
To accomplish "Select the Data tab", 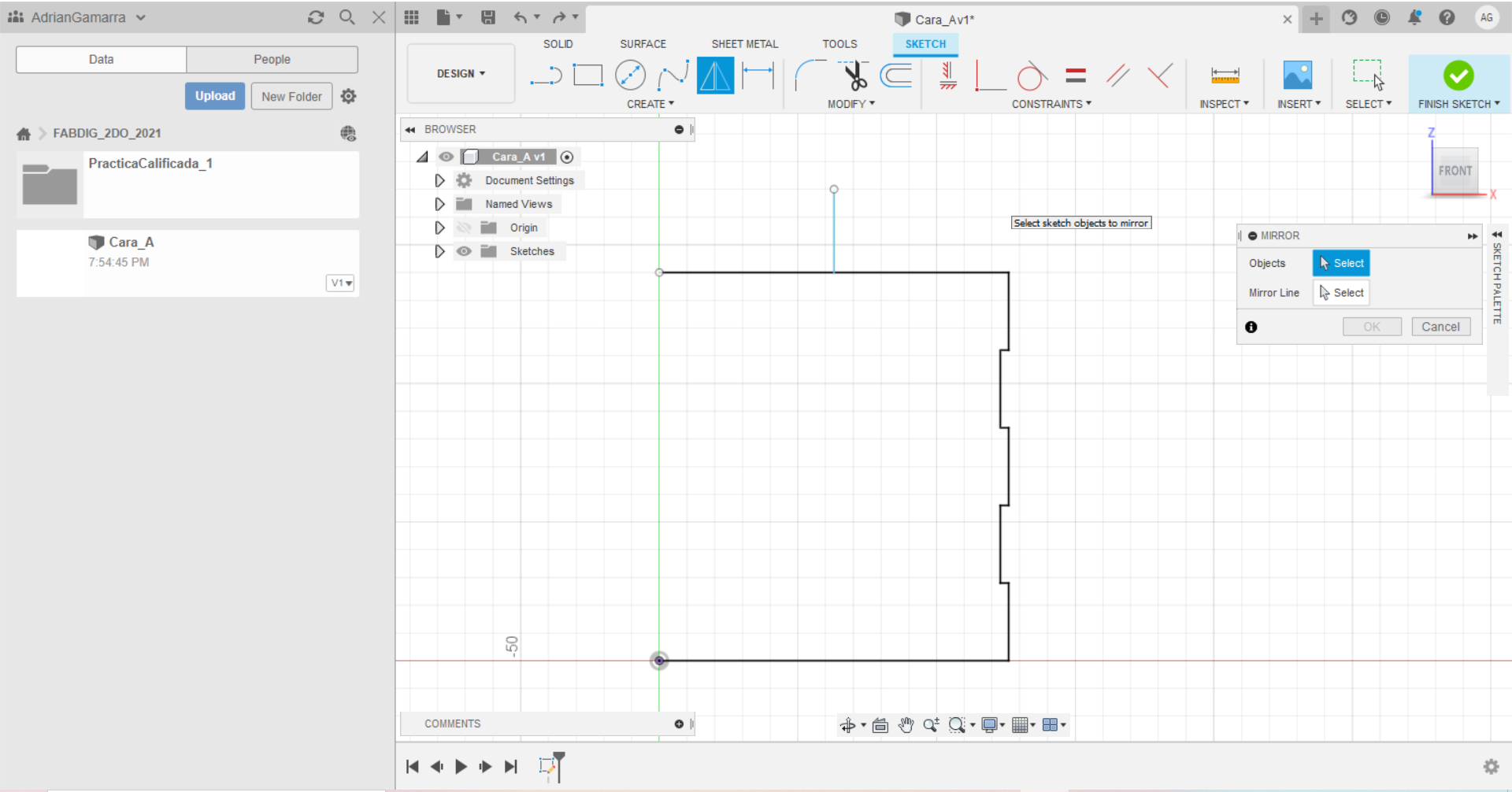I will click(x=101, y=59).
